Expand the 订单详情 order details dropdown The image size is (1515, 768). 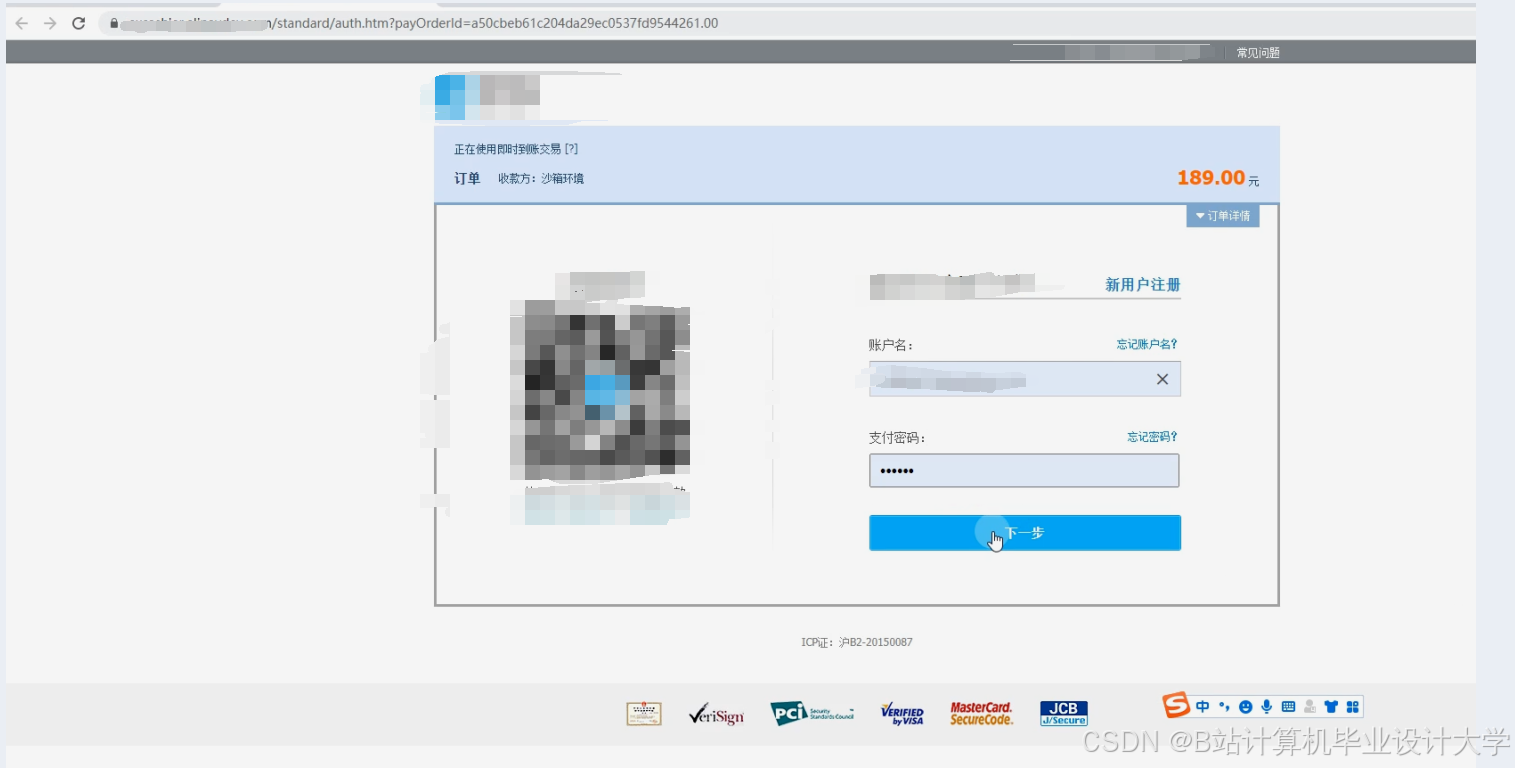[x=1223, y=216]
